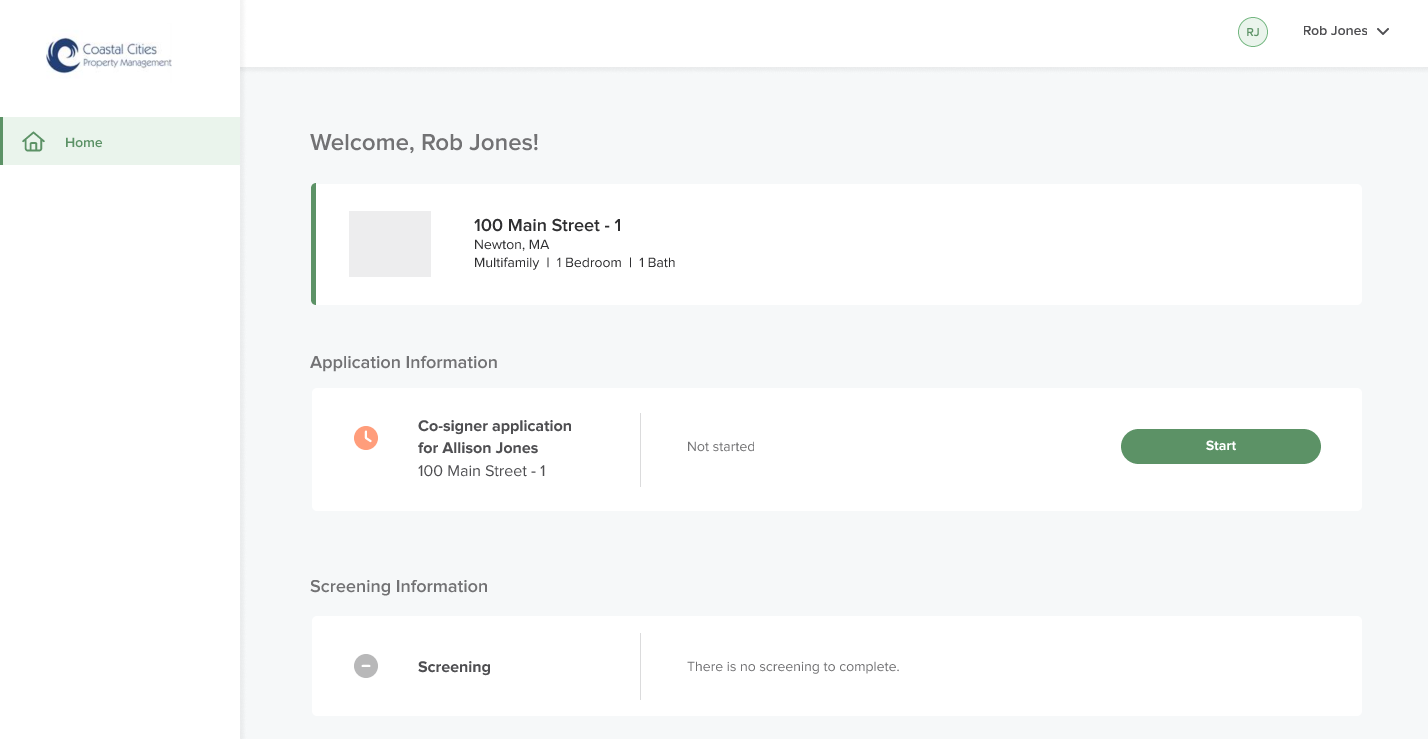Click the Welcome, Rob Jones! heading

[424, 142]
